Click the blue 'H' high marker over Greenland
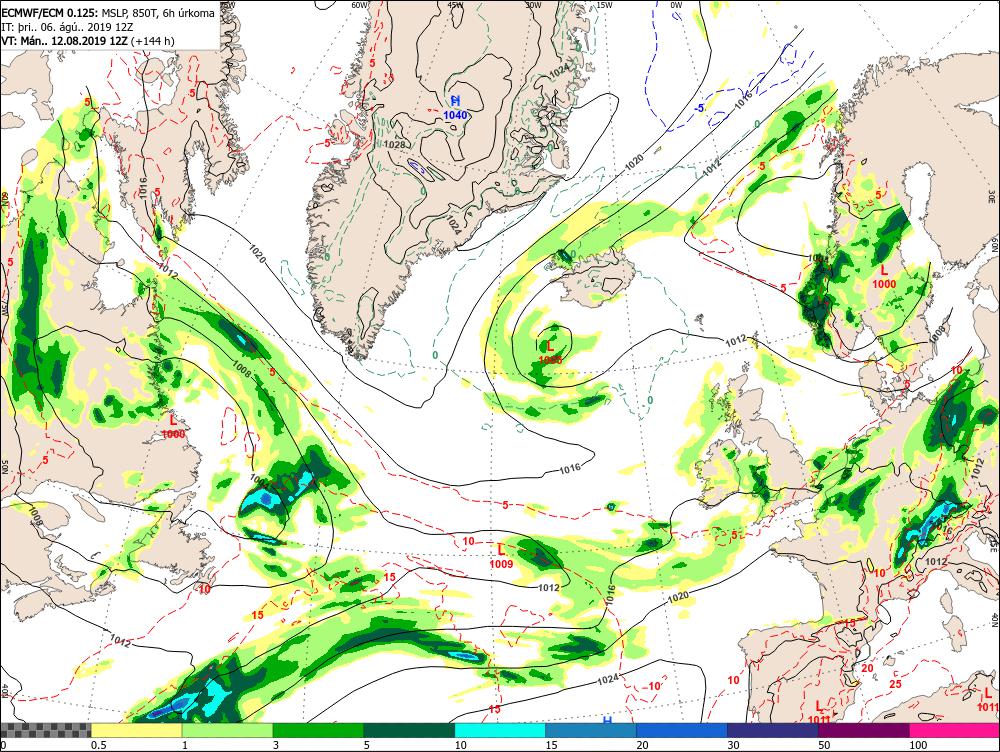Viewport: 1000px width, 752px height. click(455, 101)
